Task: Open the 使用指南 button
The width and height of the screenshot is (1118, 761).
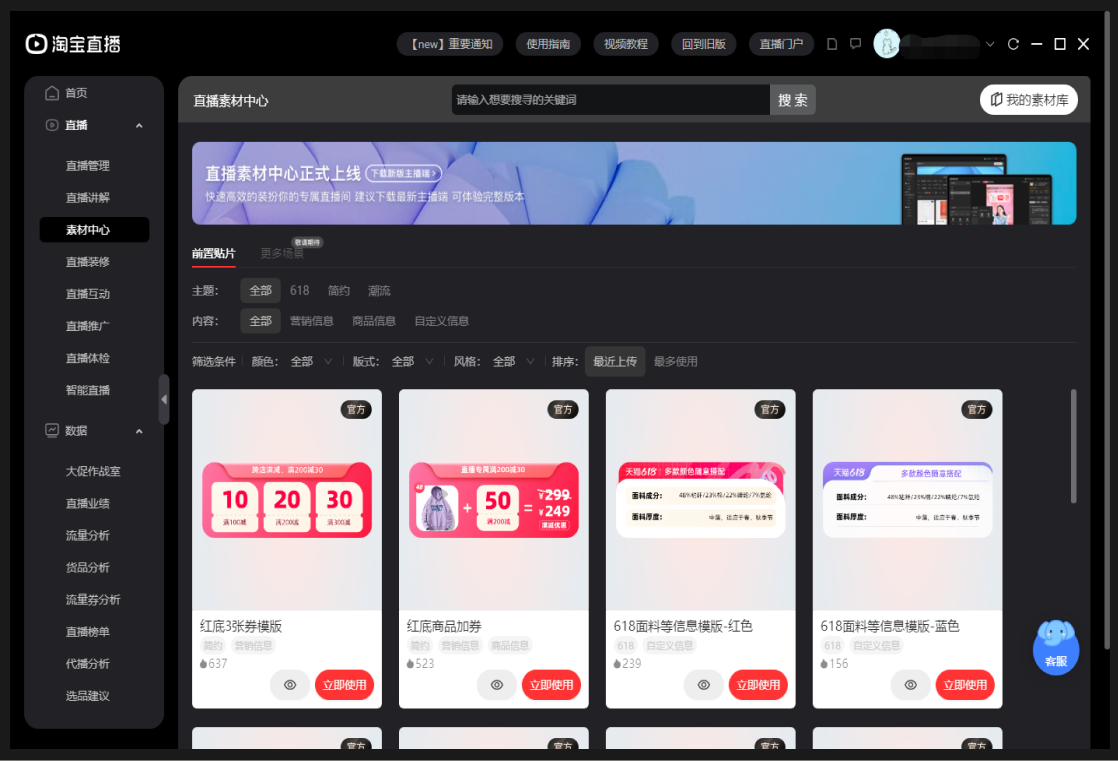Action: point(548,44)
